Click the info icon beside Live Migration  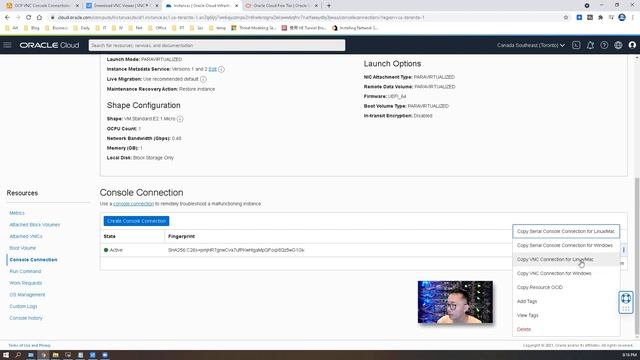(203, 79)
